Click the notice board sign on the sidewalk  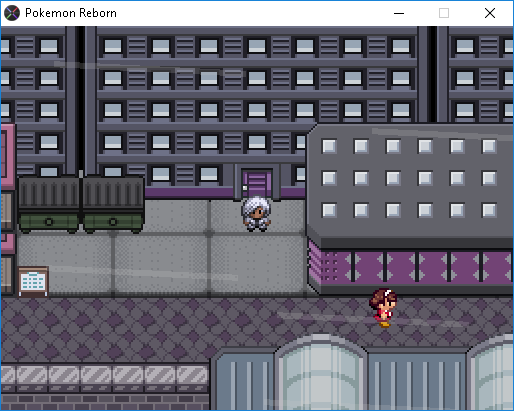click(33, 281)
